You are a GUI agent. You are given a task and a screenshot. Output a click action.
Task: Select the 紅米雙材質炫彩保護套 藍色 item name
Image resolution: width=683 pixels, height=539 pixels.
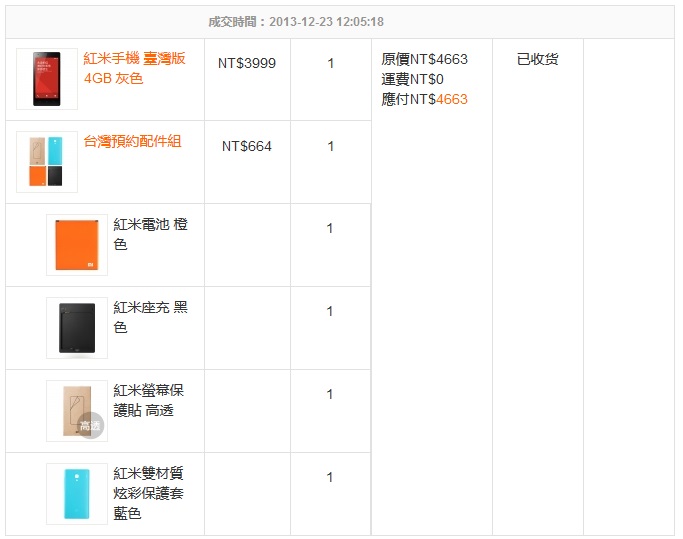point(149,493)
